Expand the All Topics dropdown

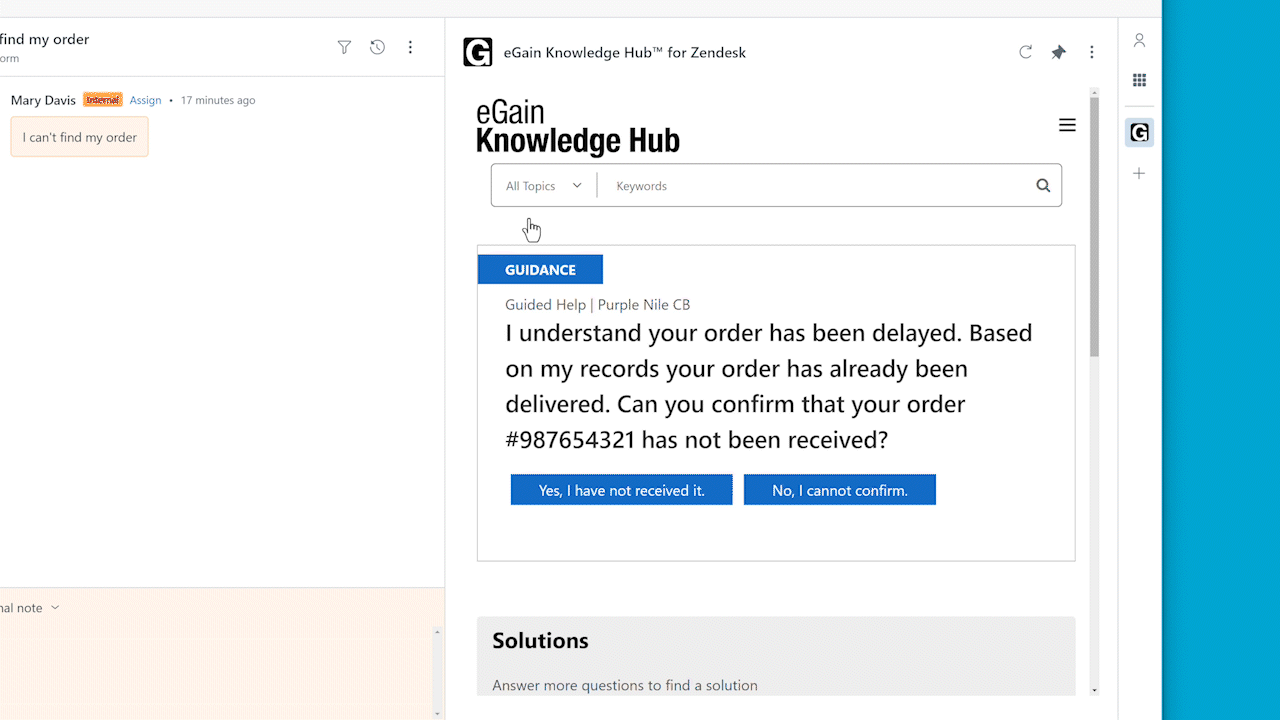[x=543, y=186]
